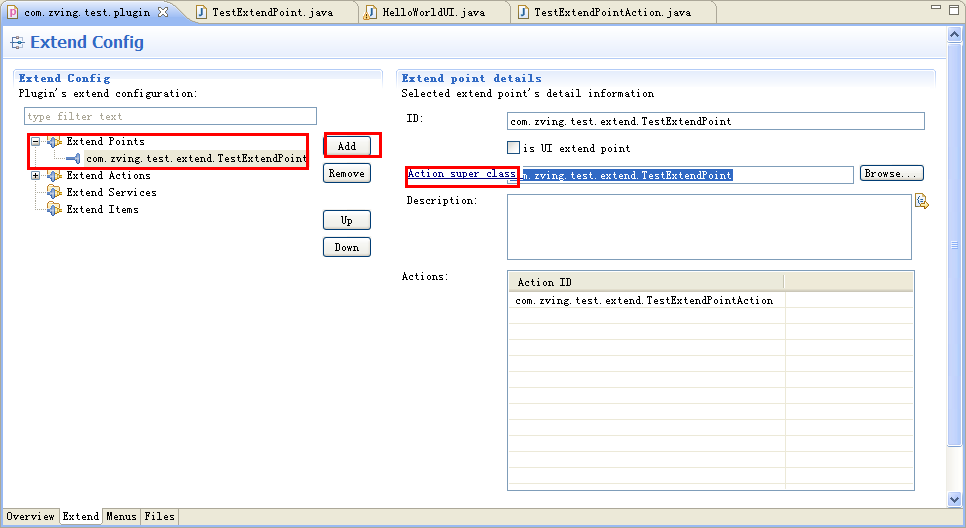
Task: Click the Browse... button
Action: coord(890,174)
